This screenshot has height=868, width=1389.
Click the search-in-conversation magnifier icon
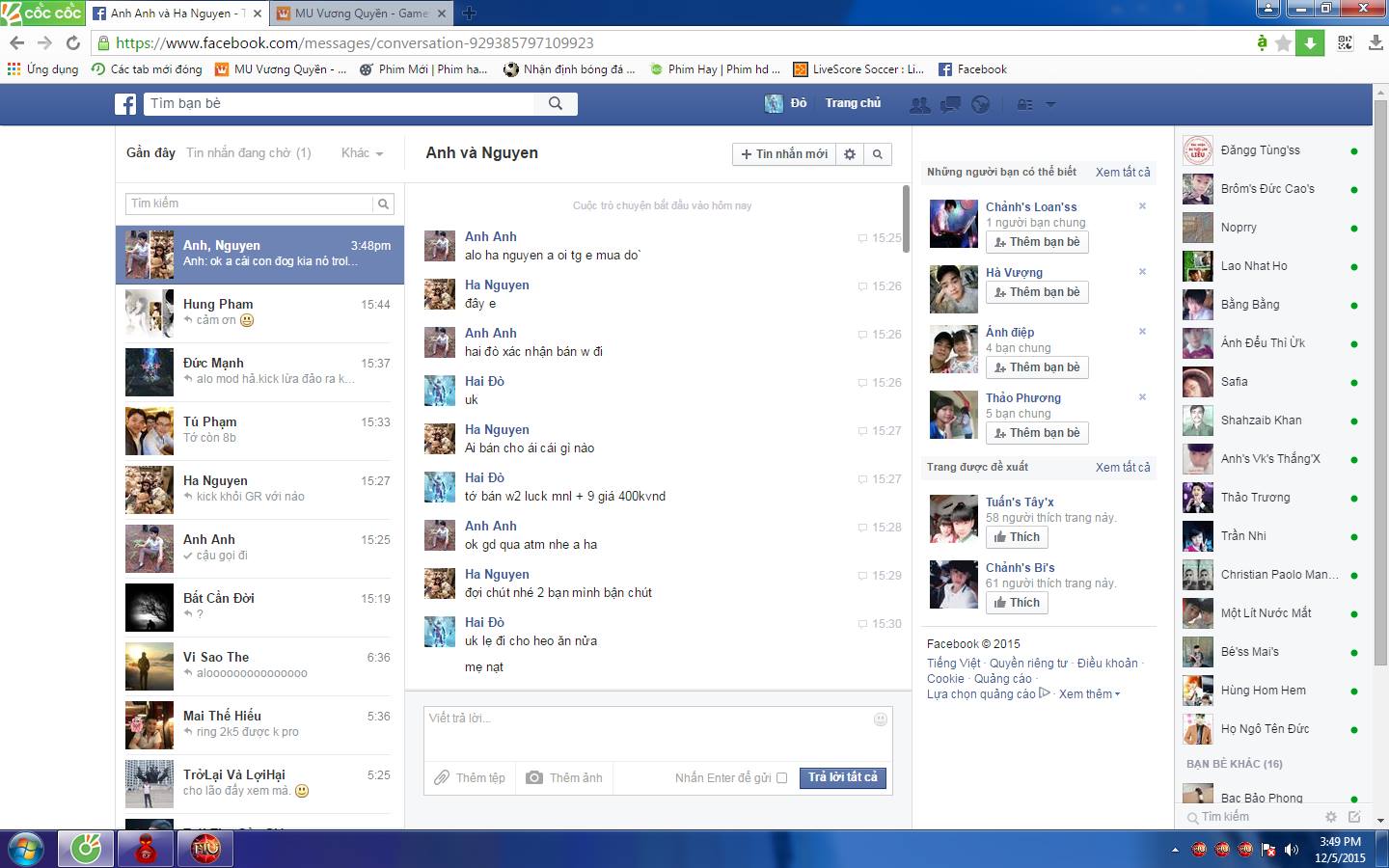pos(877,154)
